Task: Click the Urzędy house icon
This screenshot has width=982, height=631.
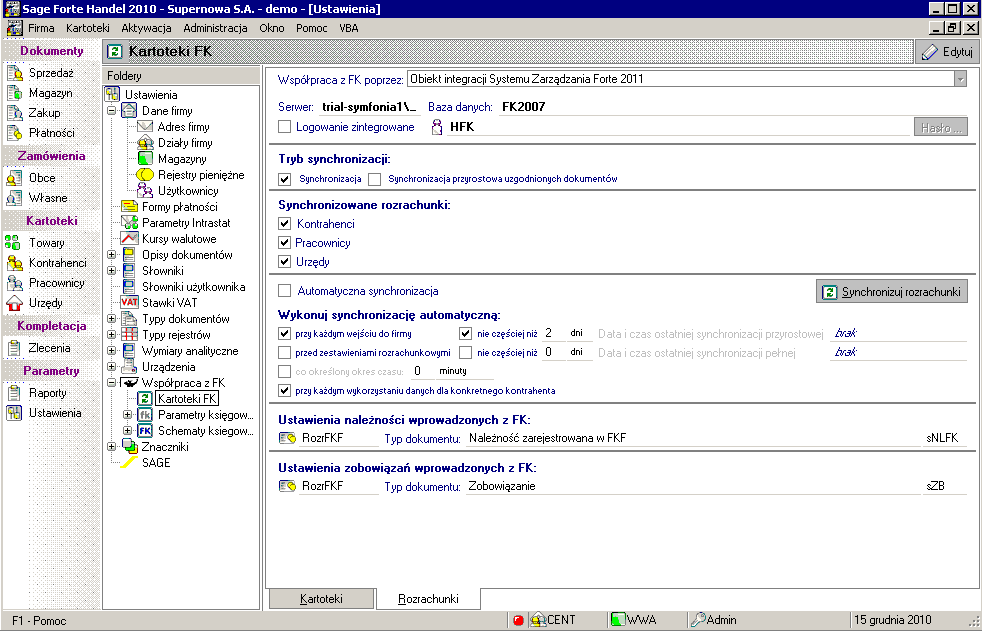Action: [x=14, y=303]
